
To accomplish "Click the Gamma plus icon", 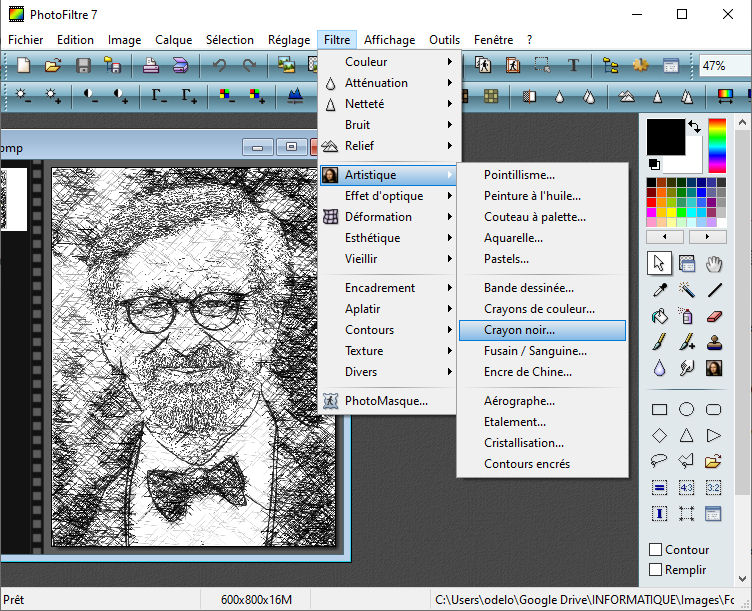I will [189, 96].
